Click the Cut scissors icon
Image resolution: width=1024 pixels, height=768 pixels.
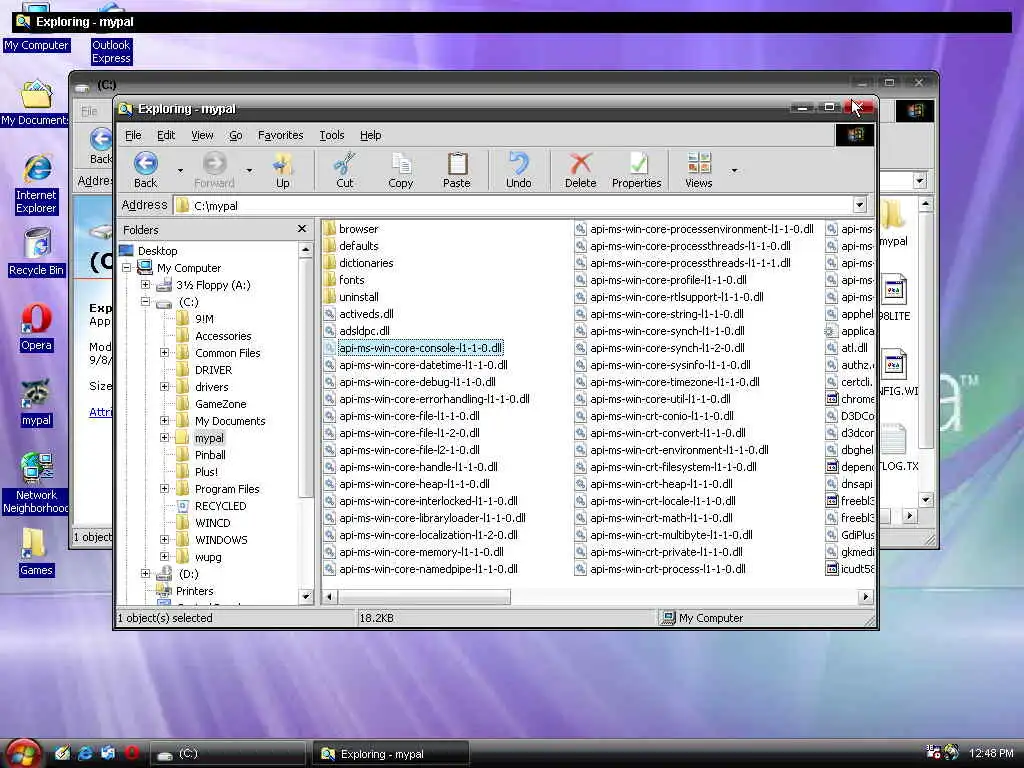344,170
